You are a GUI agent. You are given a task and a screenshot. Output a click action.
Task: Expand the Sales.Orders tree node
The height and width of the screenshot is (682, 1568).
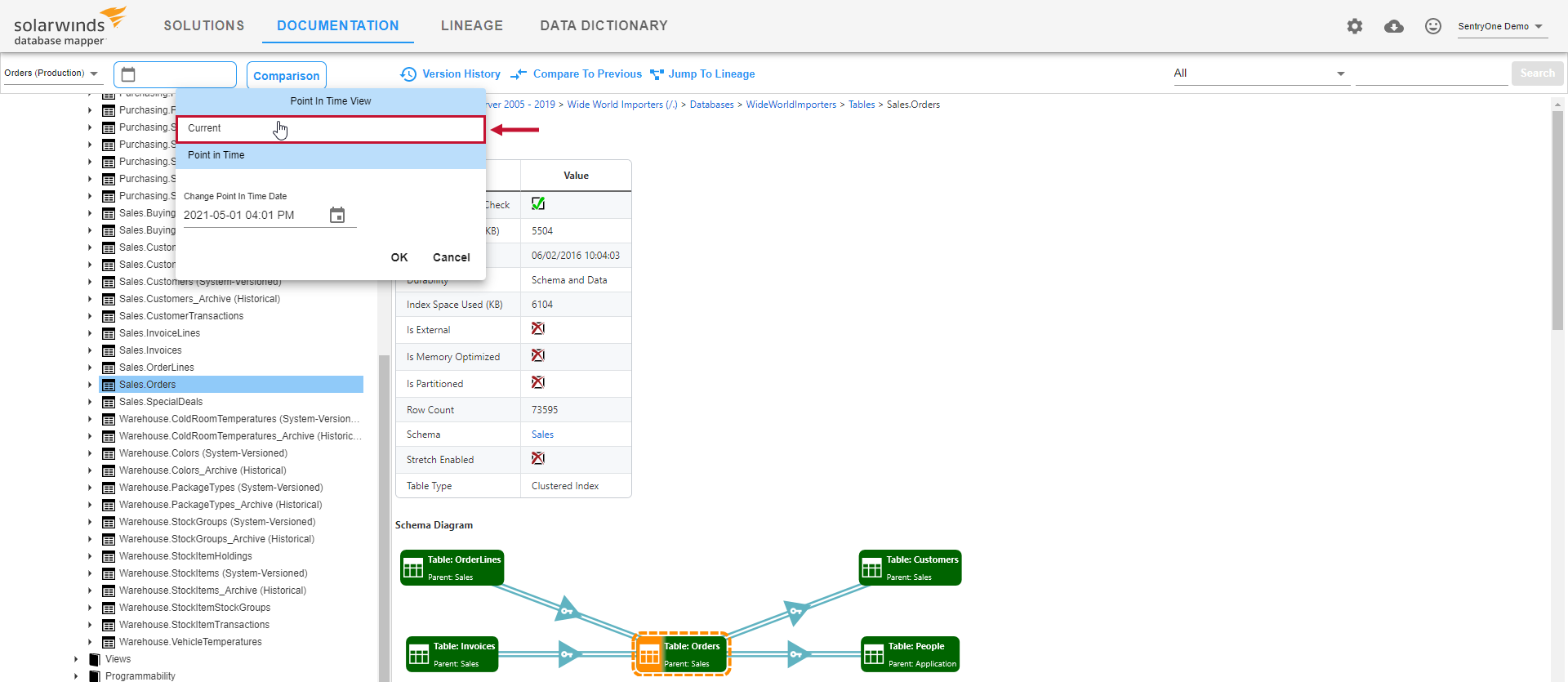coord(90,385)
